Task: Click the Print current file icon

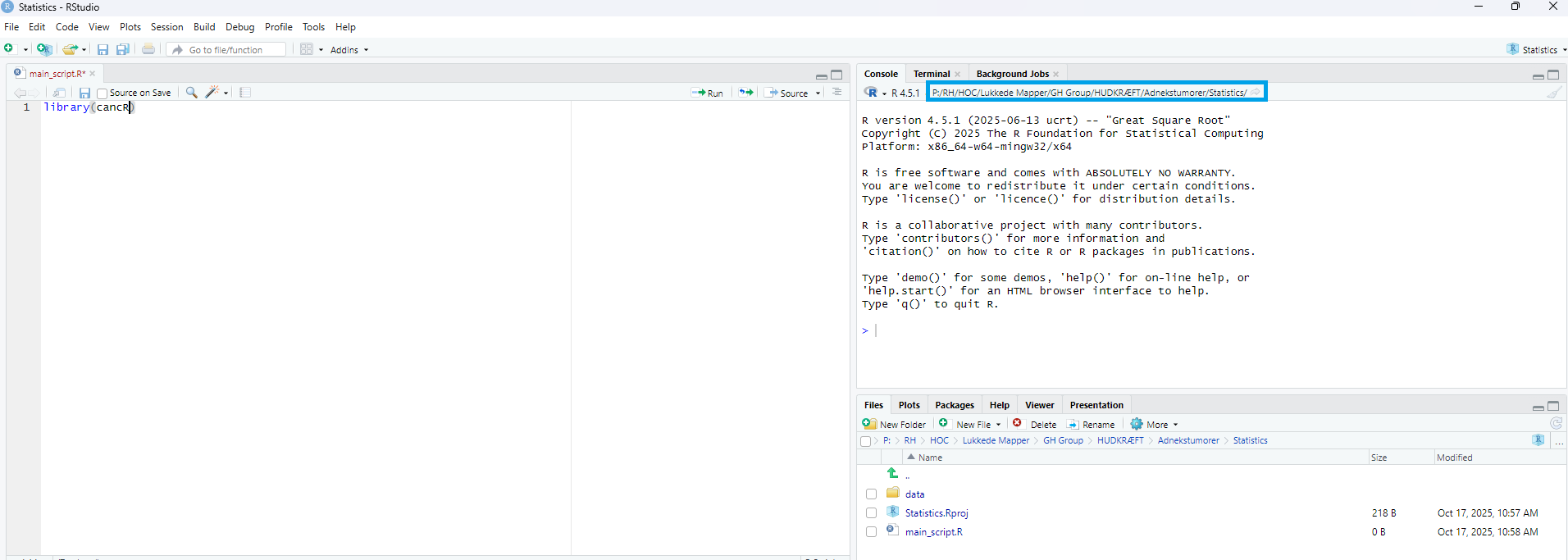Action: (x=148, y=49)
